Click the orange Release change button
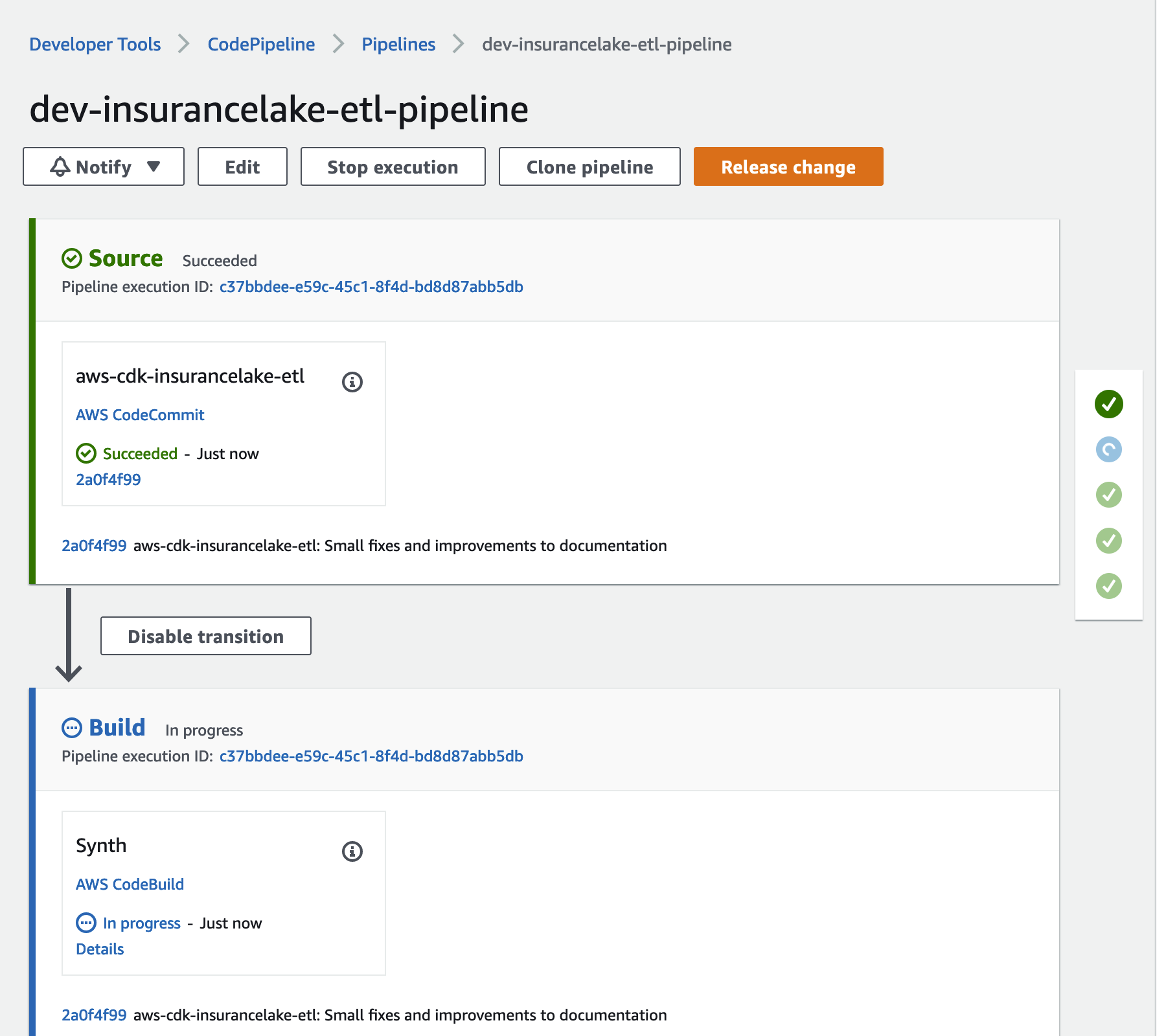Screen dimensions: 1166x1036 pyautogui.click(x=788, y=167)
